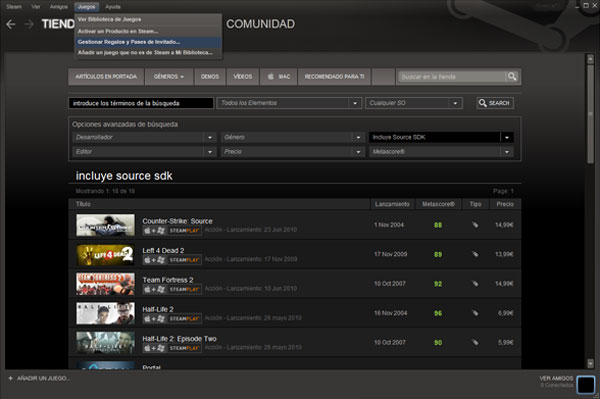The image size is (600, 399).
Task: Expand the Precio filter dropdown
Action: pos(292,152)
